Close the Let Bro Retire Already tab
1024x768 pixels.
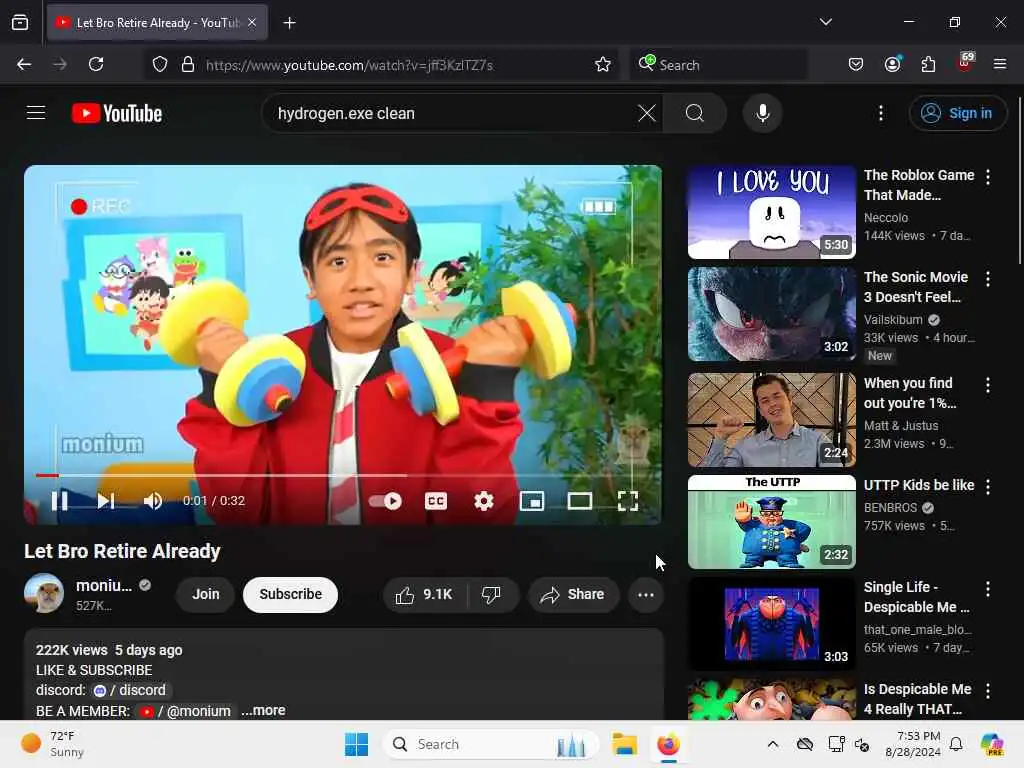[x=252, y=23]
